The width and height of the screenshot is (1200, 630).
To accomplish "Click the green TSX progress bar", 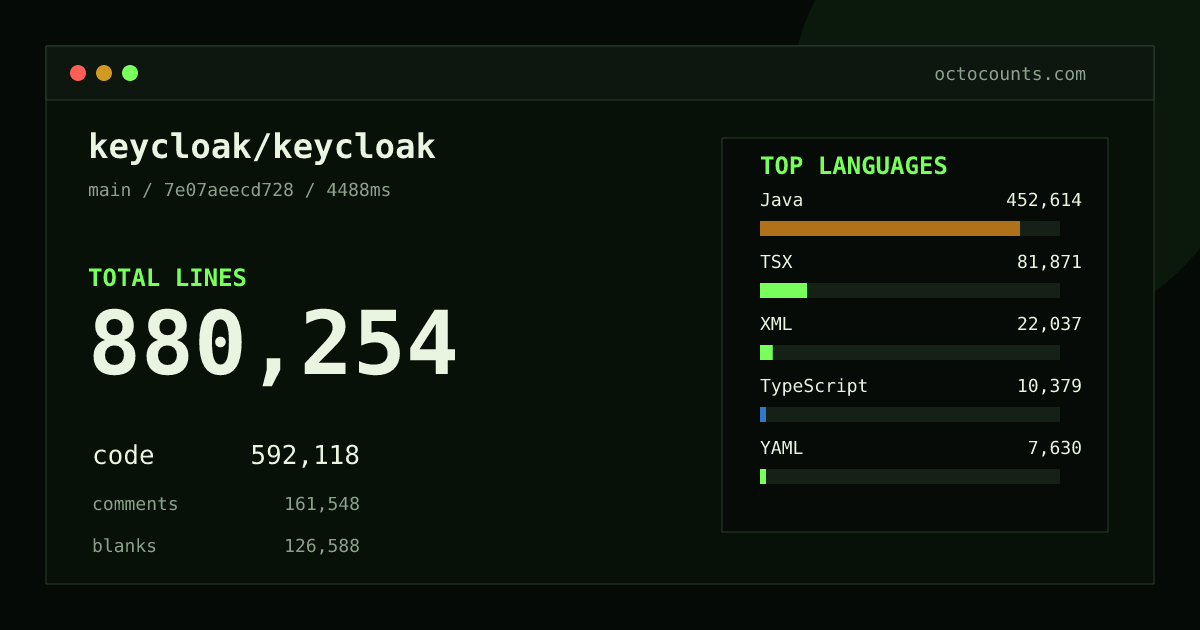I will click(783, 290).
